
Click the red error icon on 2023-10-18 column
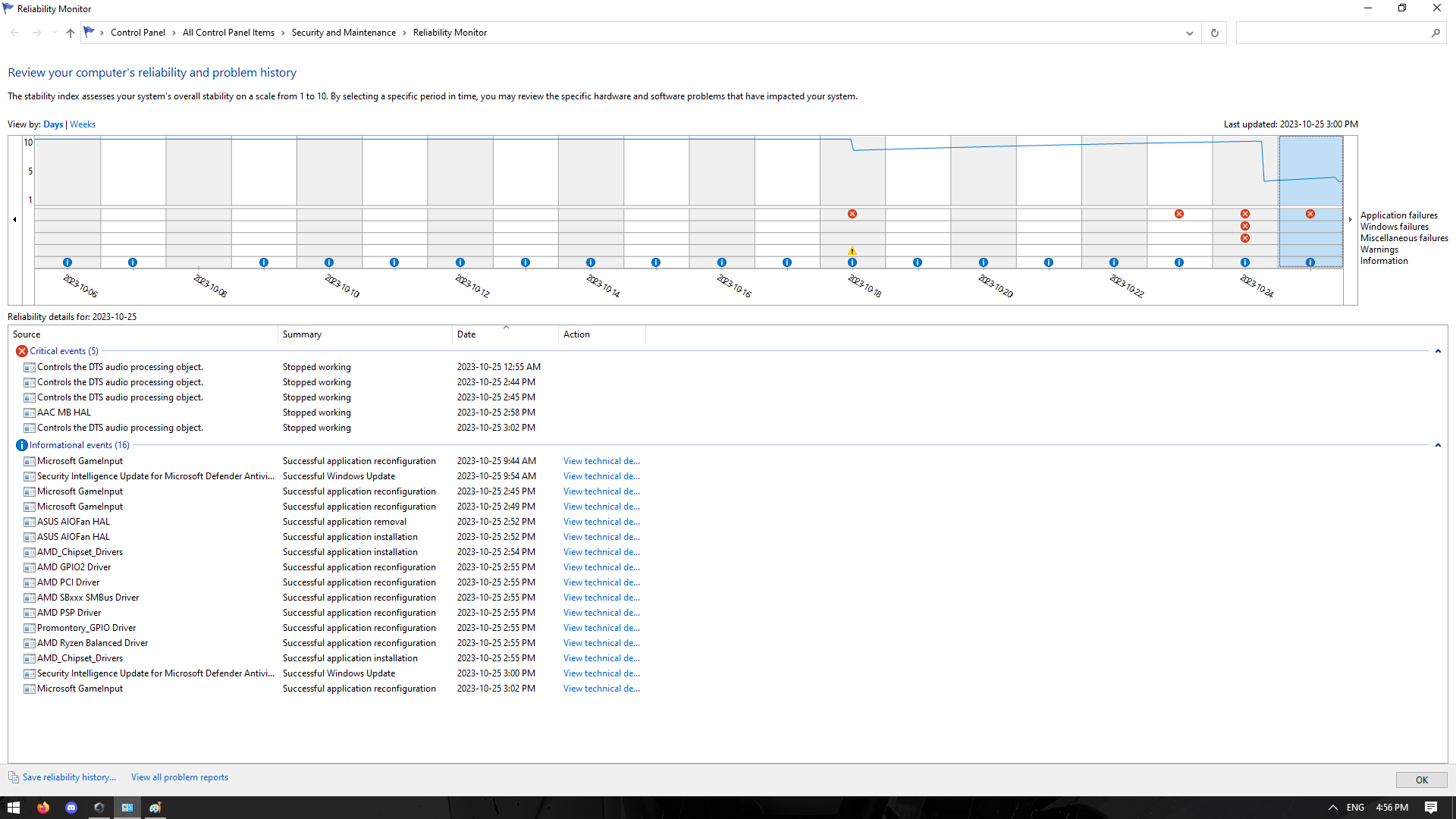click(x=852, y=214)
